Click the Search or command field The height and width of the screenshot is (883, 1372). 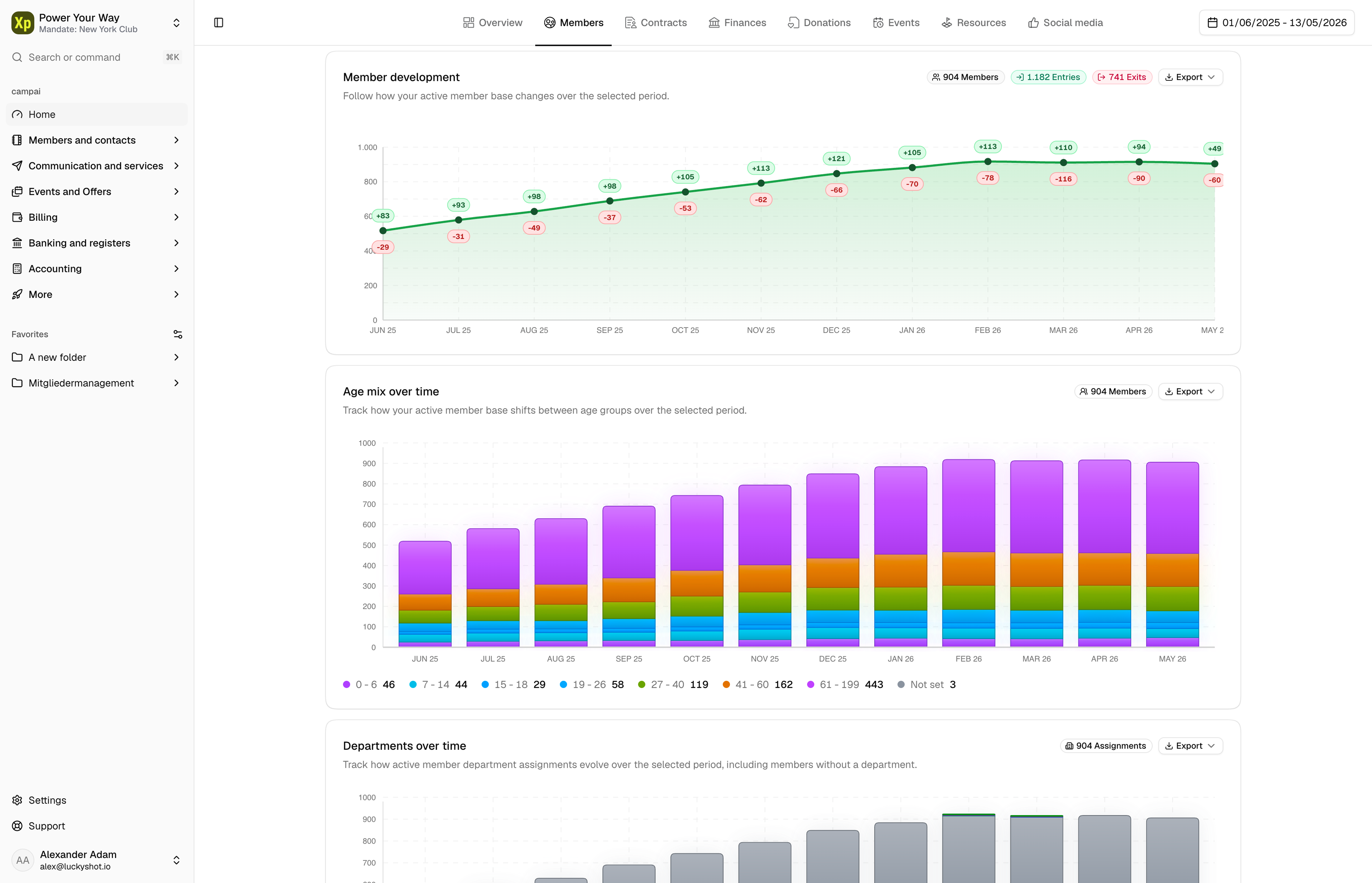tap(96, 58)
